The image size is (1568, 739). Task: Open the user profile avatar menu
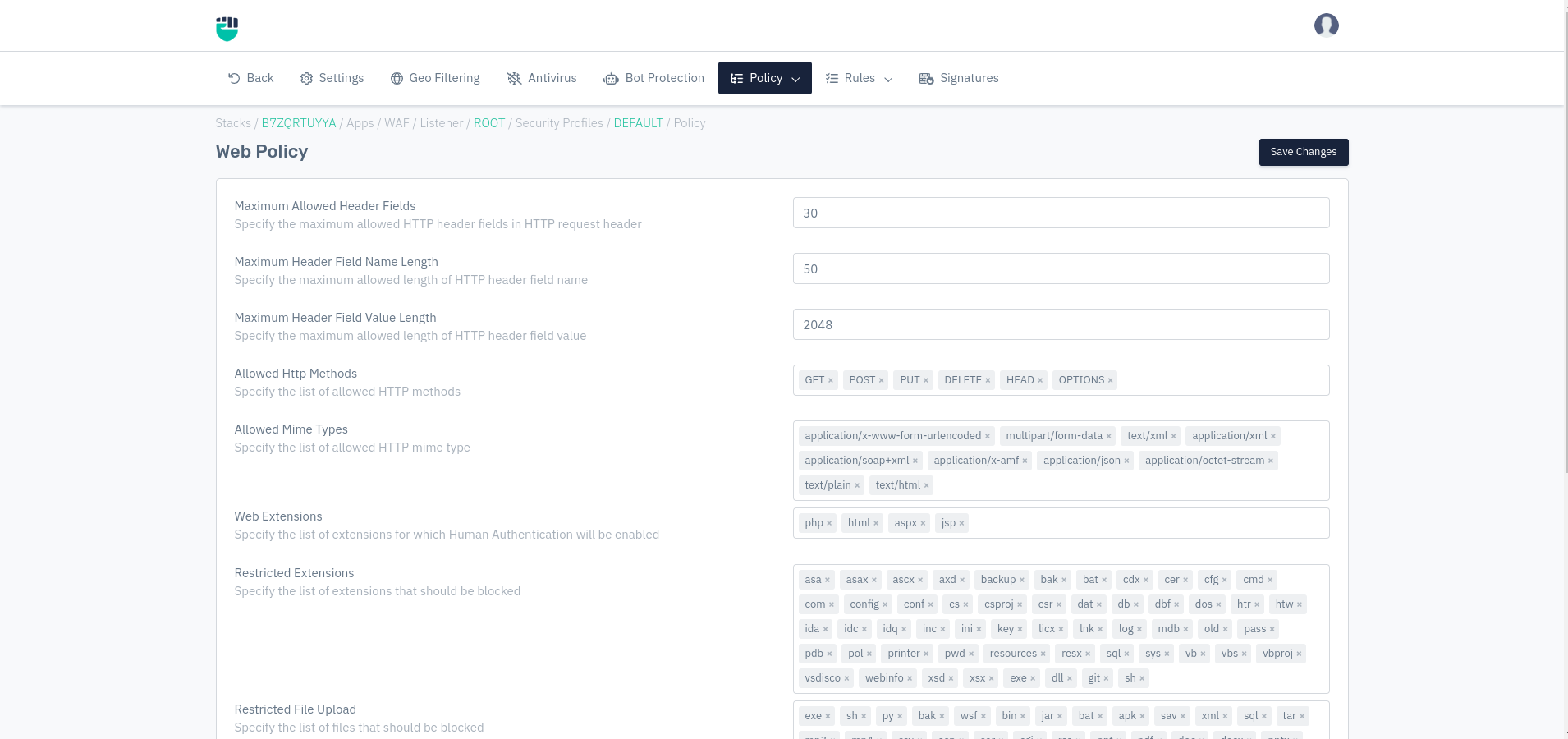pyautogui.click(x=1326, y=25)
